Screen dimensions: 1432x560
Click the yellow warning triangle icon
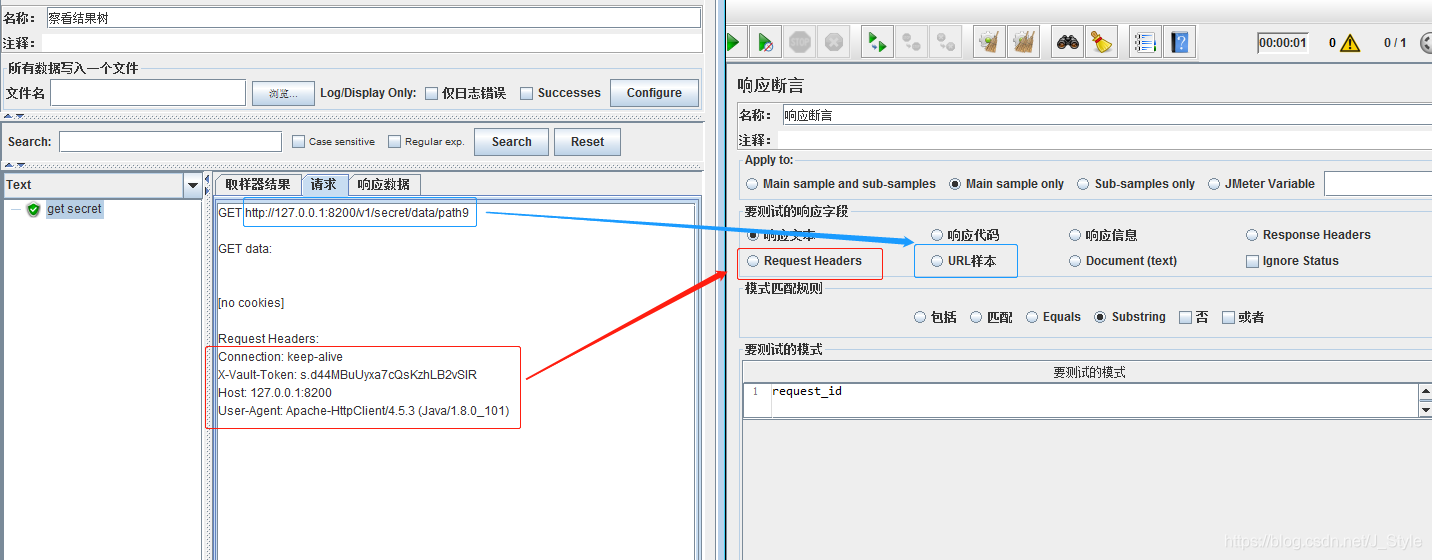click(x=1350, y=43)
